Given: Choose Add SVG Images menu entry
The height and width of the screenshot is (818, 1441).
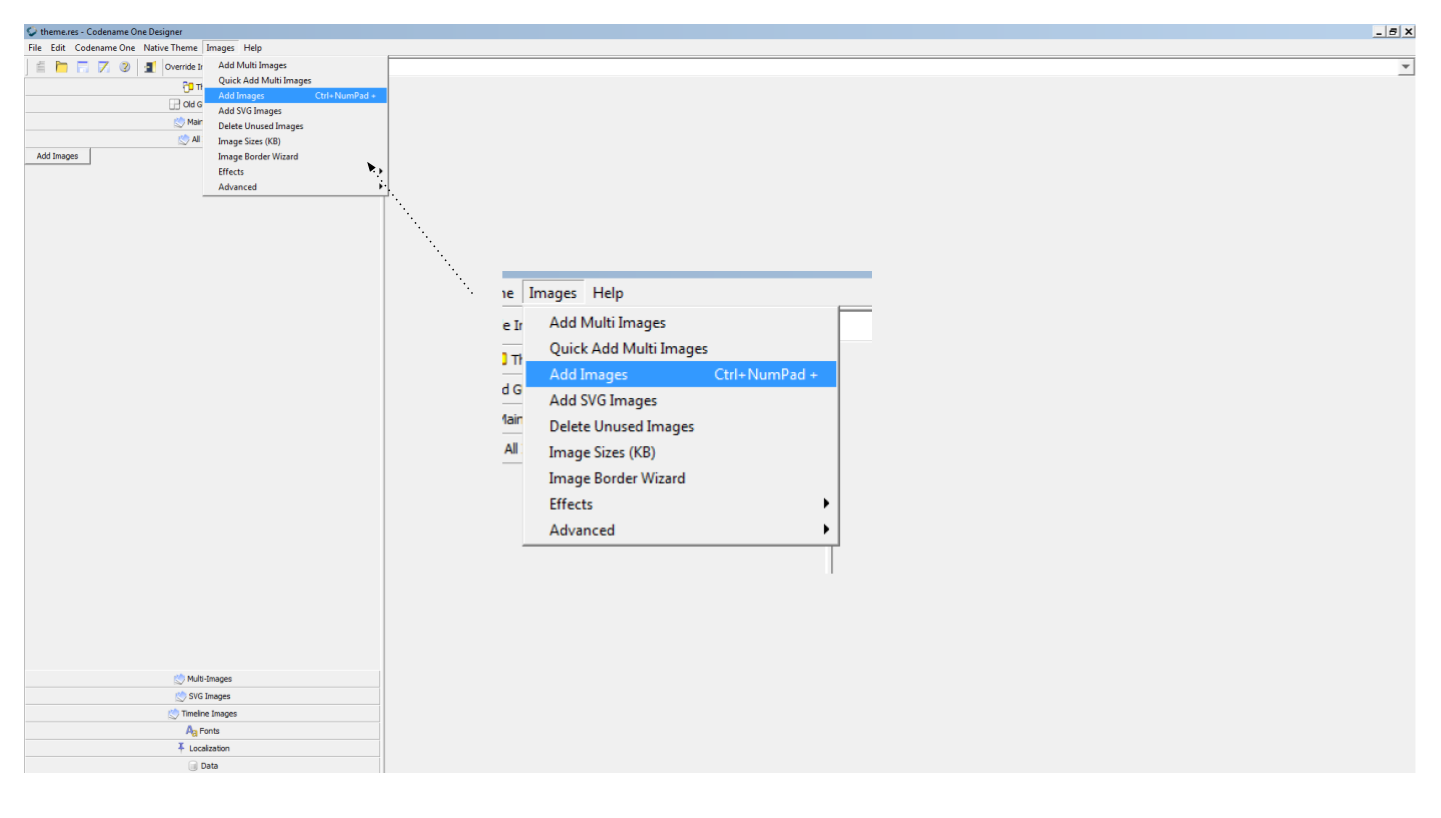Looking at the screenshot, I should 295,111.
